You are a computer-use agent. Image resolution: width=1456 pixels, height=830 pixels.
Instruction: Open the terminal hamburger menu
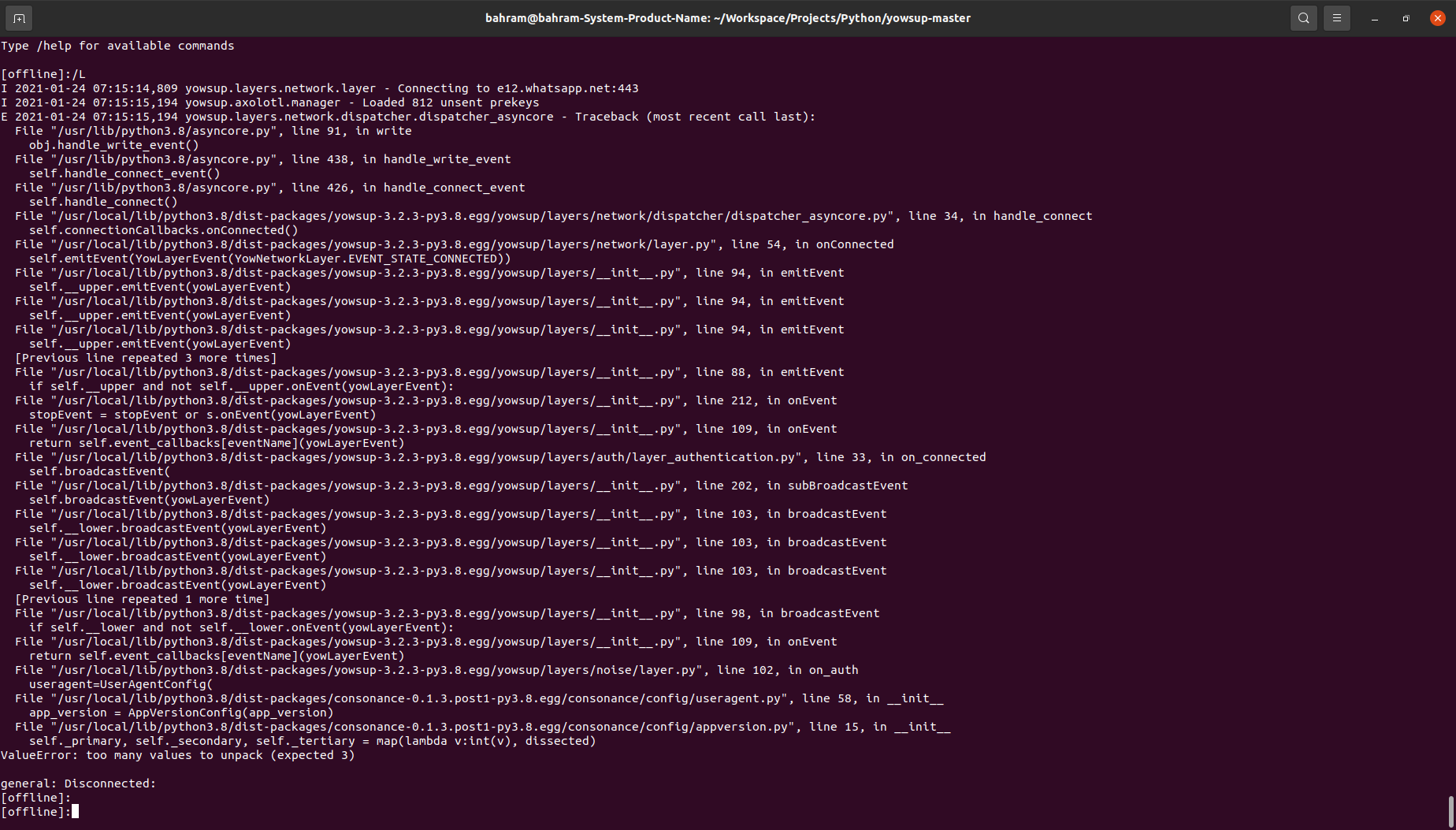coord(1337,18)
